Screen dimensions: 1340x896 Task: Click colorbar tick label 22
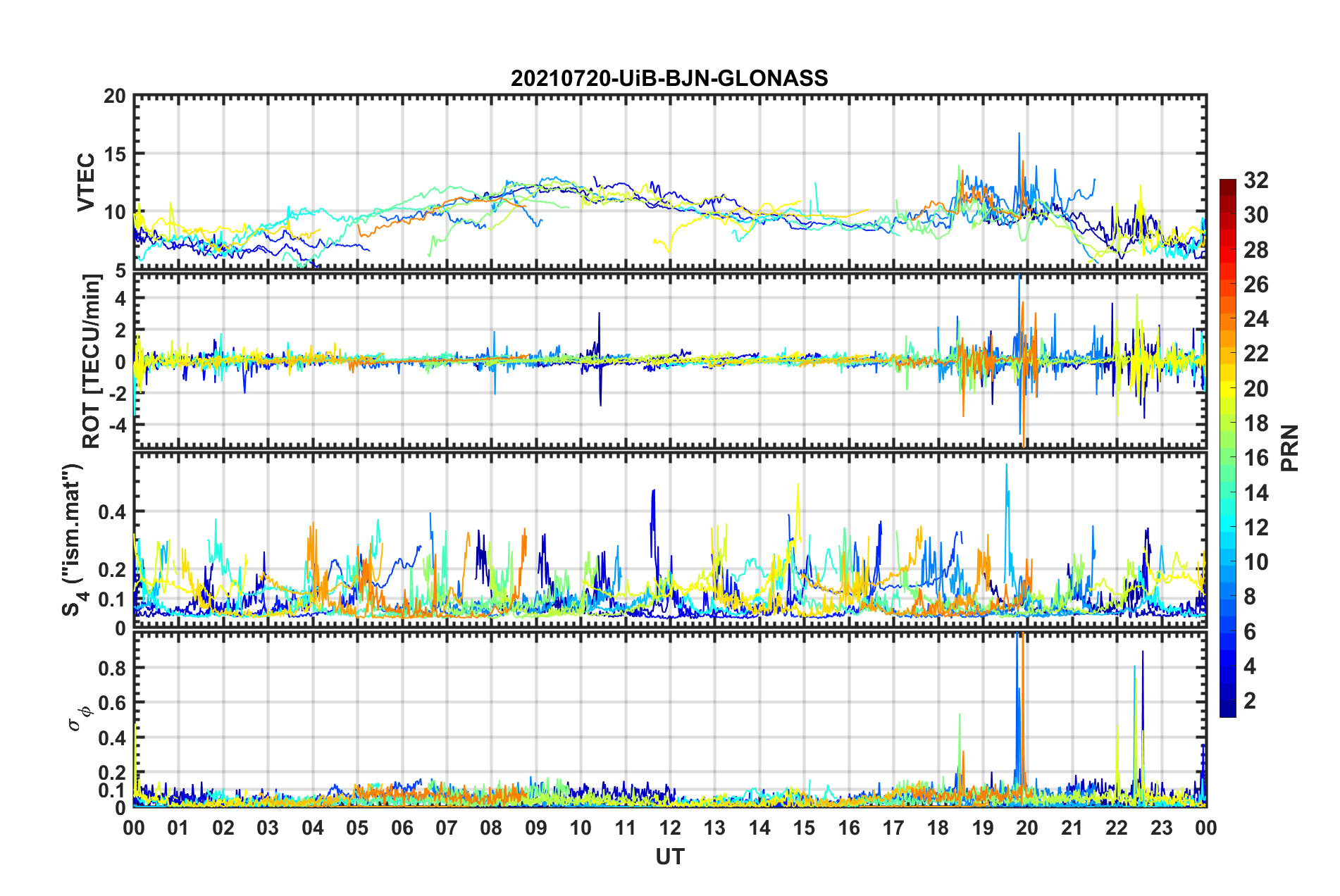pyautogui.click(x=1255, y=354)
